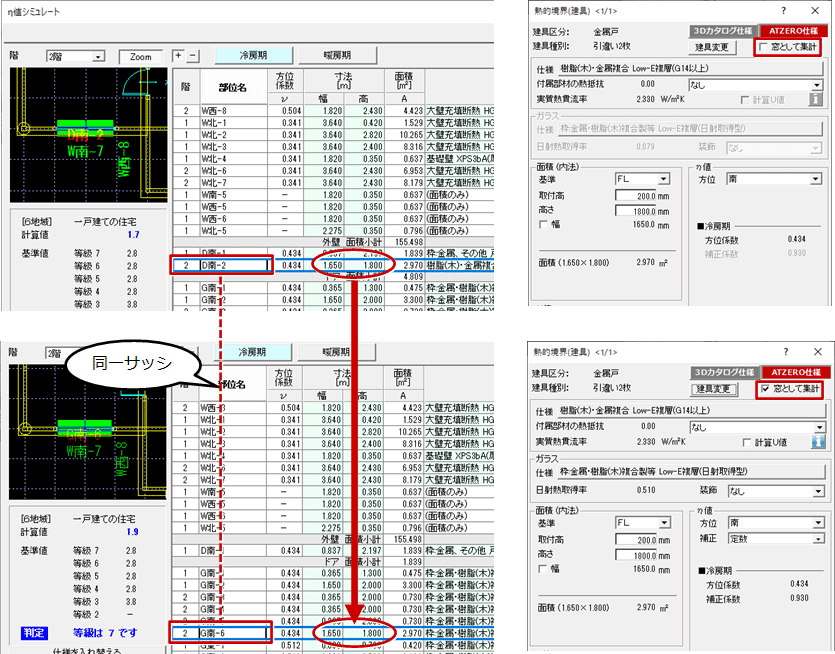Click the plus zoom-in button beside Zoom
Image resolution: width=835 pixels, height=654 pixels.
(x=178, y=56)
